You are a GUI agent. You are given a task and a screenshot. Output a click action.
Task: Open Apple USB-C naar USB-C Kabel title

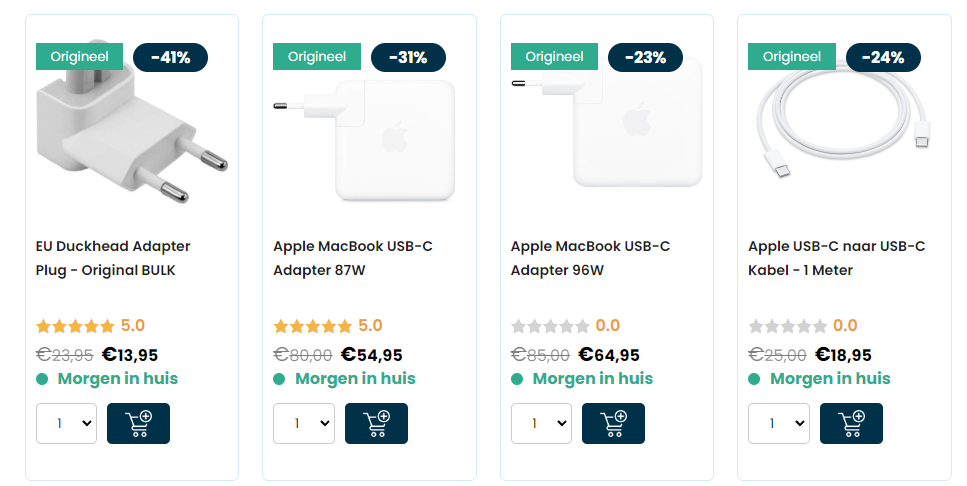coord(836,258)
